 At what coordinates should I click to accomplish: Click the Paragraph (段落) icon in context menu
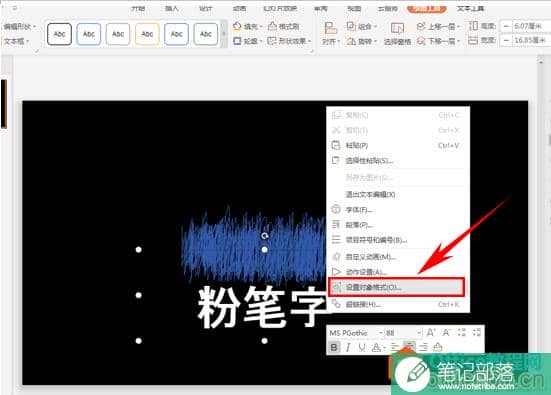point(336,225)
